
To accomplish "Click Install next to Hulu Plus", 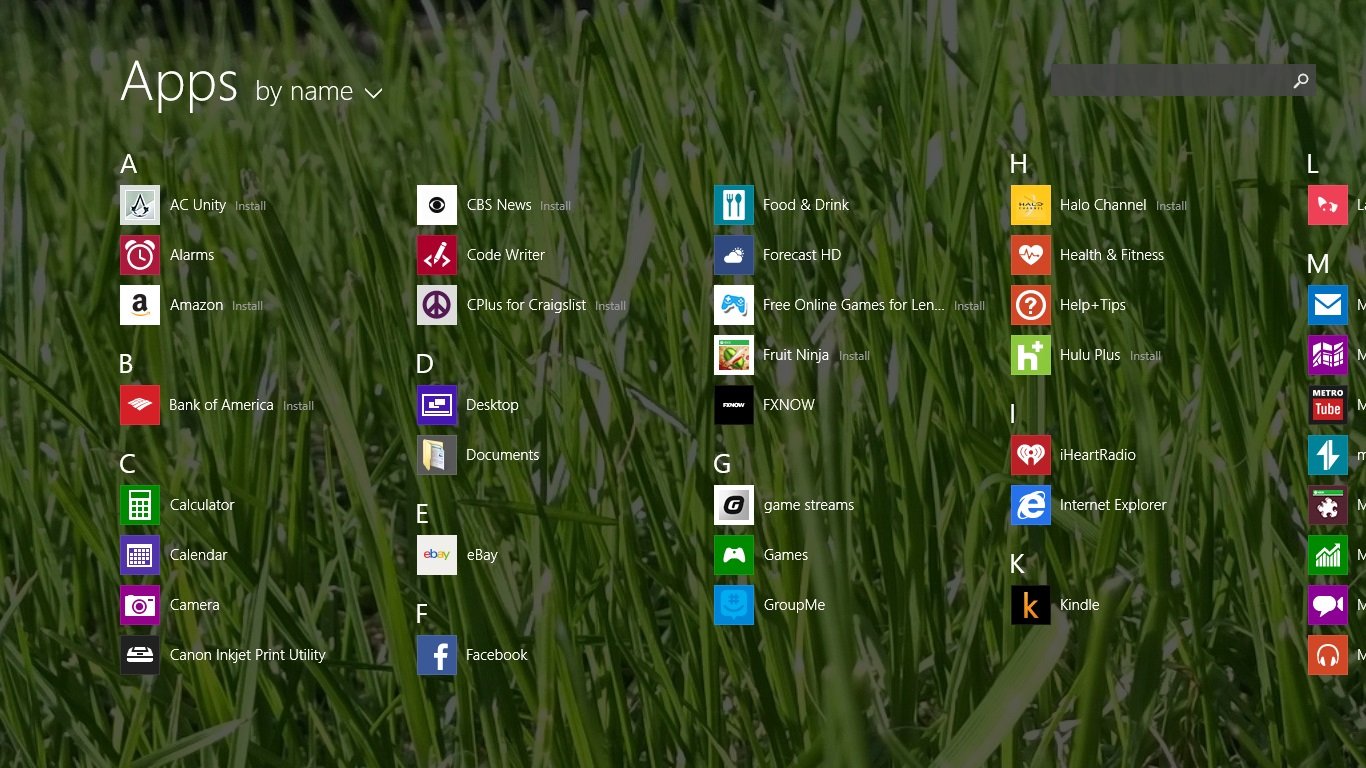I will point(1146,356).
